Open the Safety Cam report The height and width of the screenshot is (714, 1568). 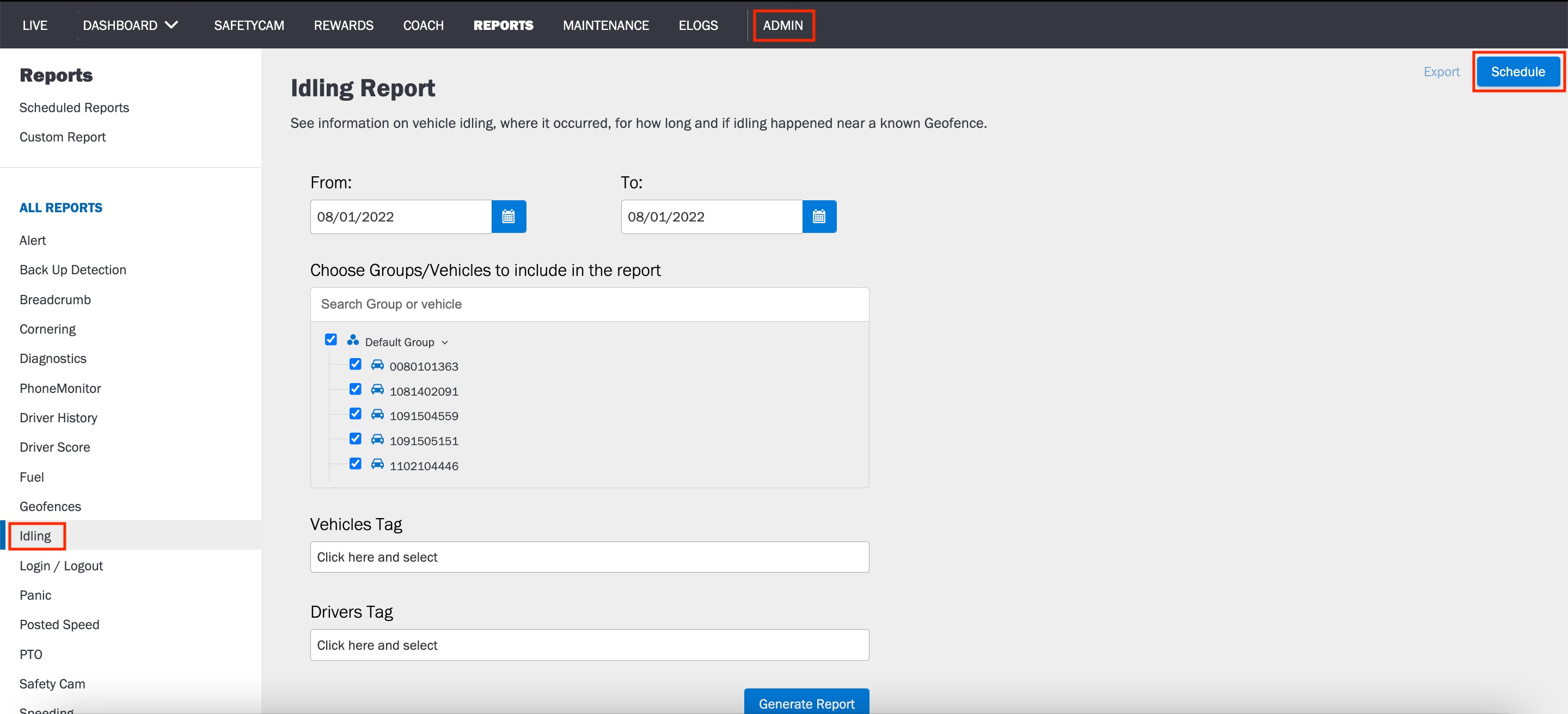[52, 684]
